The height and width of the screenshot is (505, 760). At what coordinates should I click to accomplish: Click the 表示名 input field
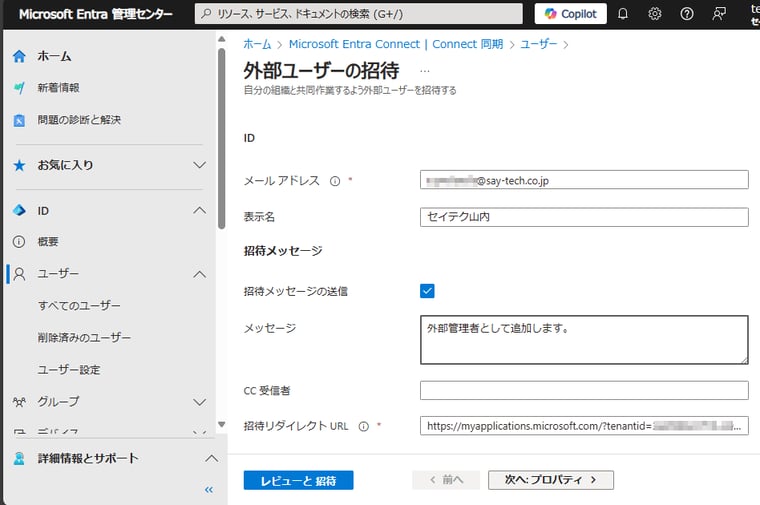click(584, 217)
